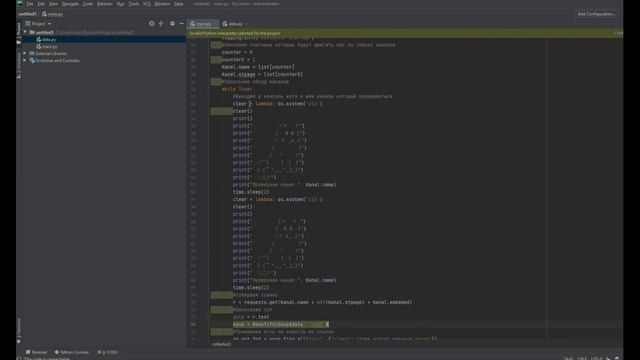
Task: Click the requests.get code line
Action: [322, 302]
